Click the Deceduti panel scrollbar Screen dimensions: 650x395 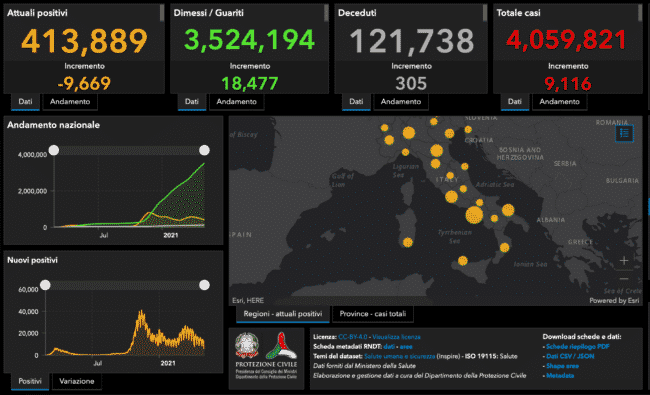pos(485,13)
